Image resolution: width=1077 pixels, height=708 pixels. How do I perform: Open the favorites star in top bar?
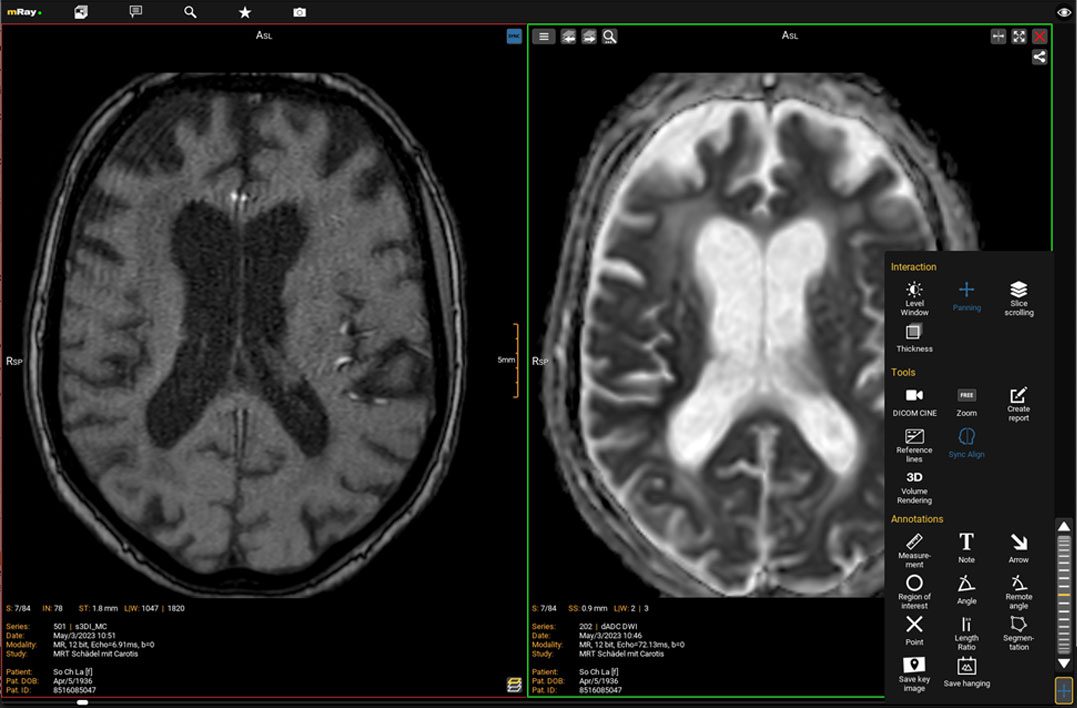coord(245,12)
